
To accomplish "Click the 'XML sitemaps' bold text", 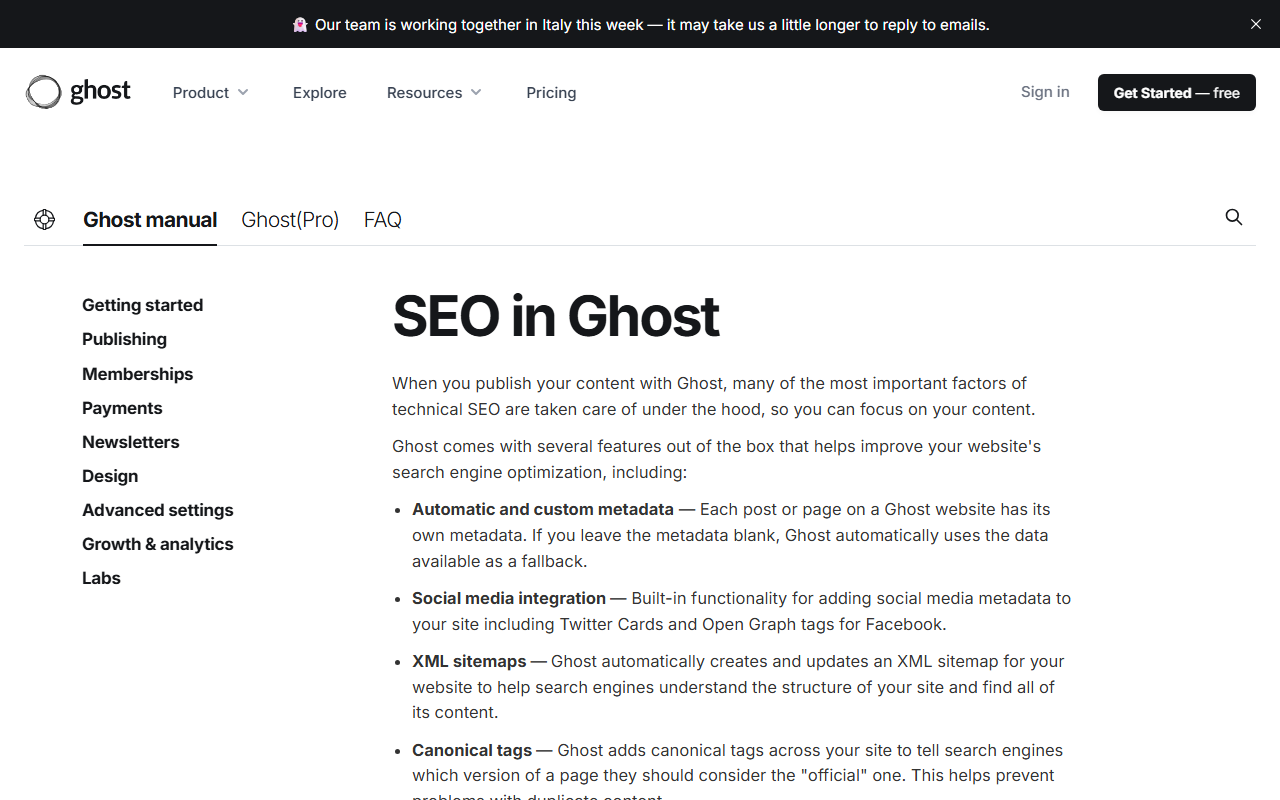I will click(469, 661).
